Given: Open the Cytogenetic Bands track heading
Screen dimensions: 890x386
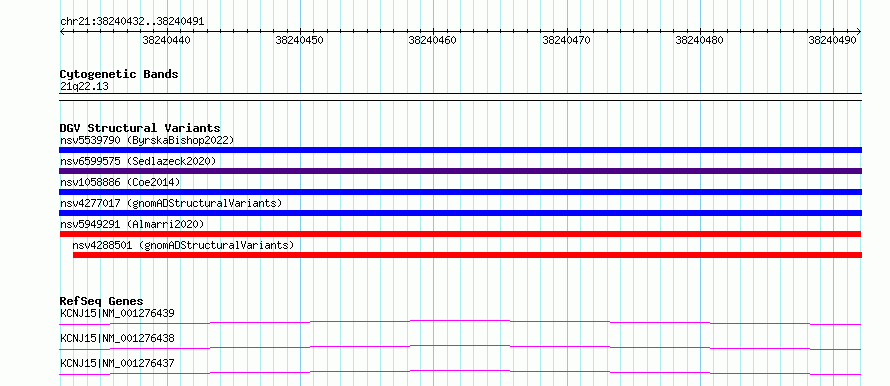Looking at the screenshot, I should pos(119,74).
